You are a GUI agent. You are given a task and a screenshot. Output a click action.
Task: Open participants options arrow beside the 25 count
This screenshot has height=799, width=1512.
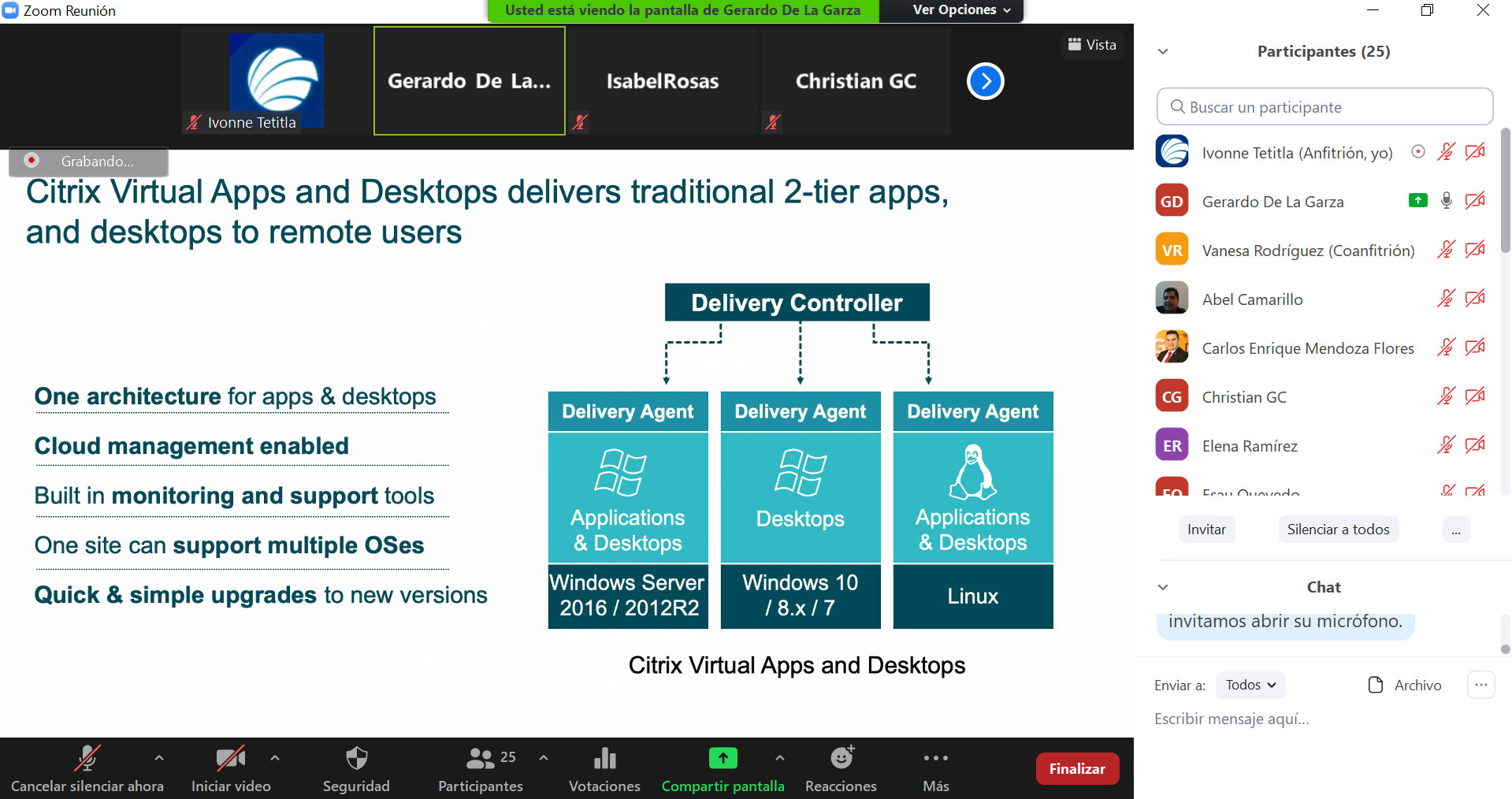544,758
